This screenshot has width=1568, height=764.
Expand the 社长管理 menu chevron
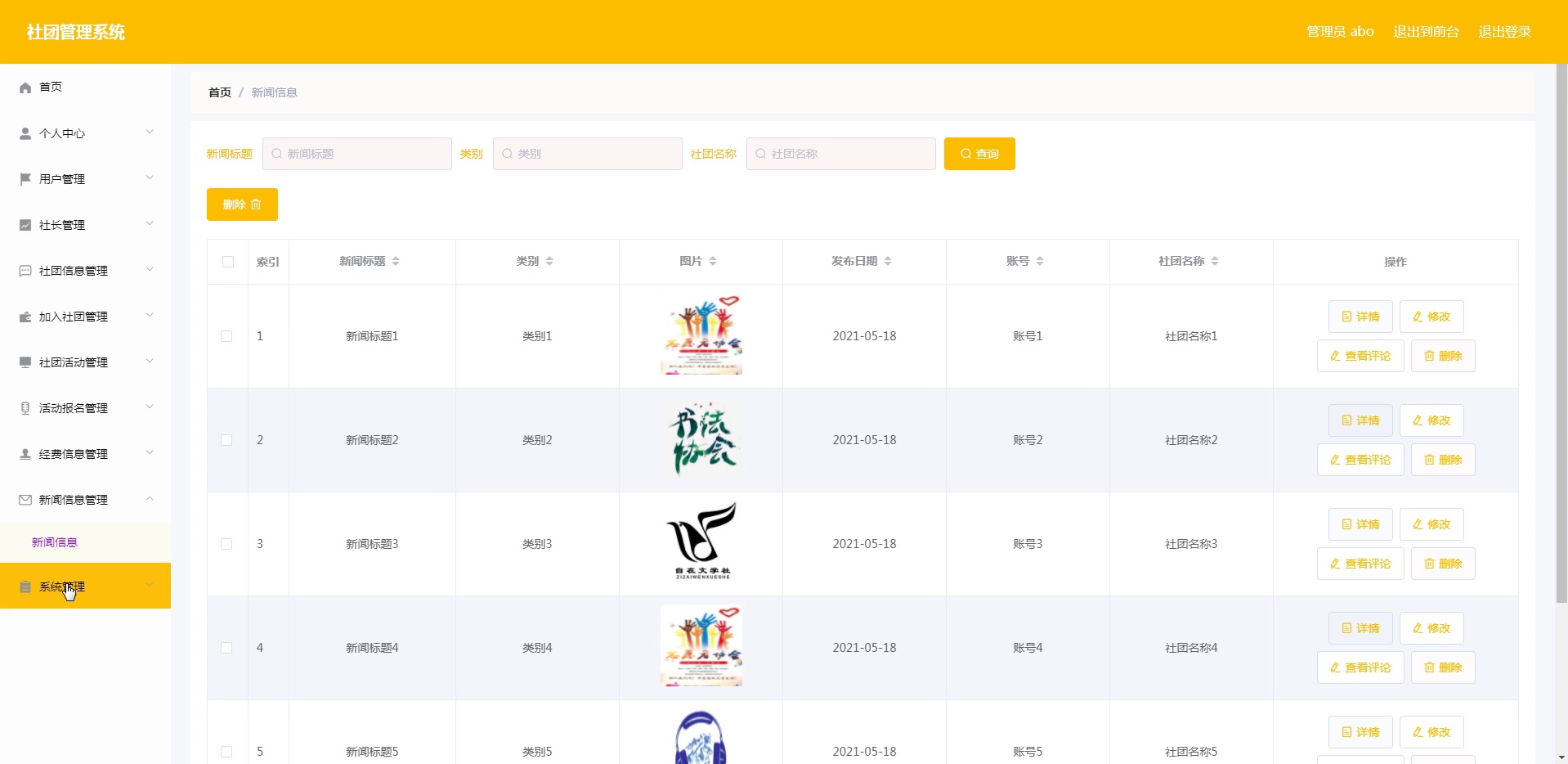point(150,224)
